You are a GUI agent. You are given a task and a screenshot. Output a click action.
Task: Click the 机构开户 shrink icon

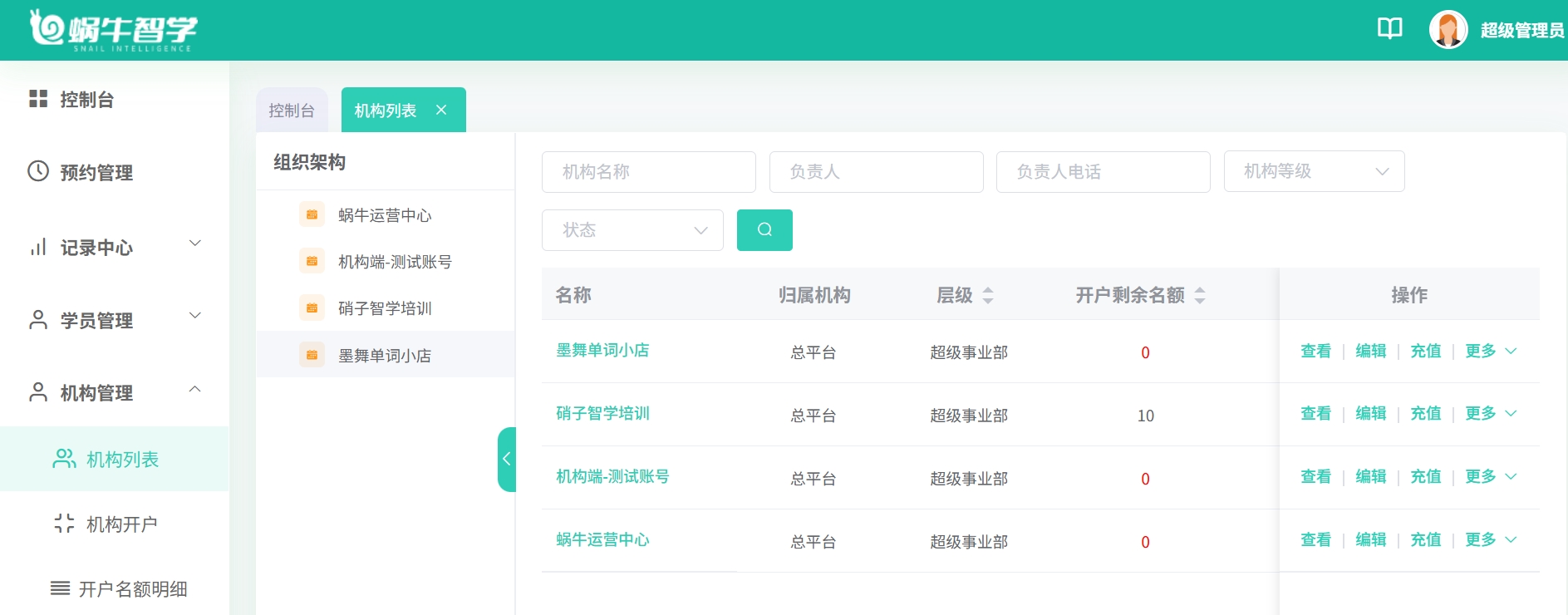pos(64,524)
